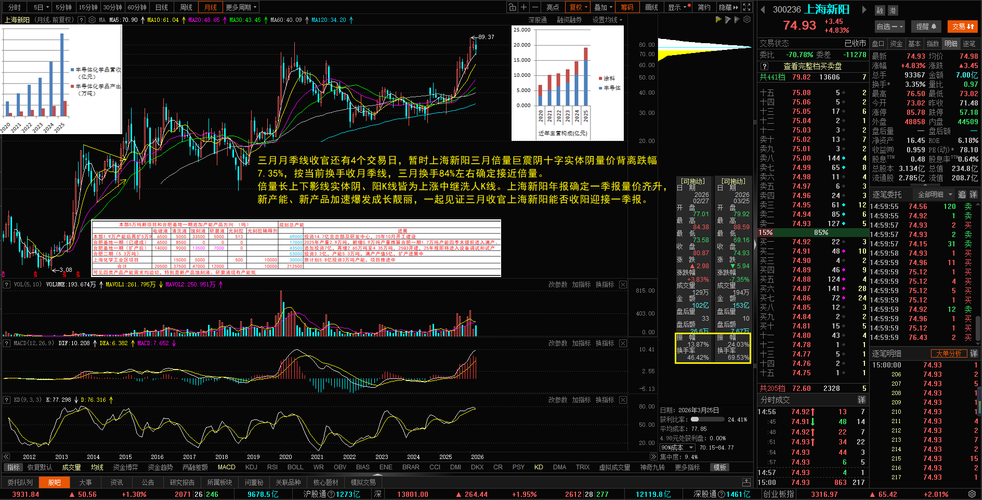Close the VOL indicator panel with X

coord(623,284)
